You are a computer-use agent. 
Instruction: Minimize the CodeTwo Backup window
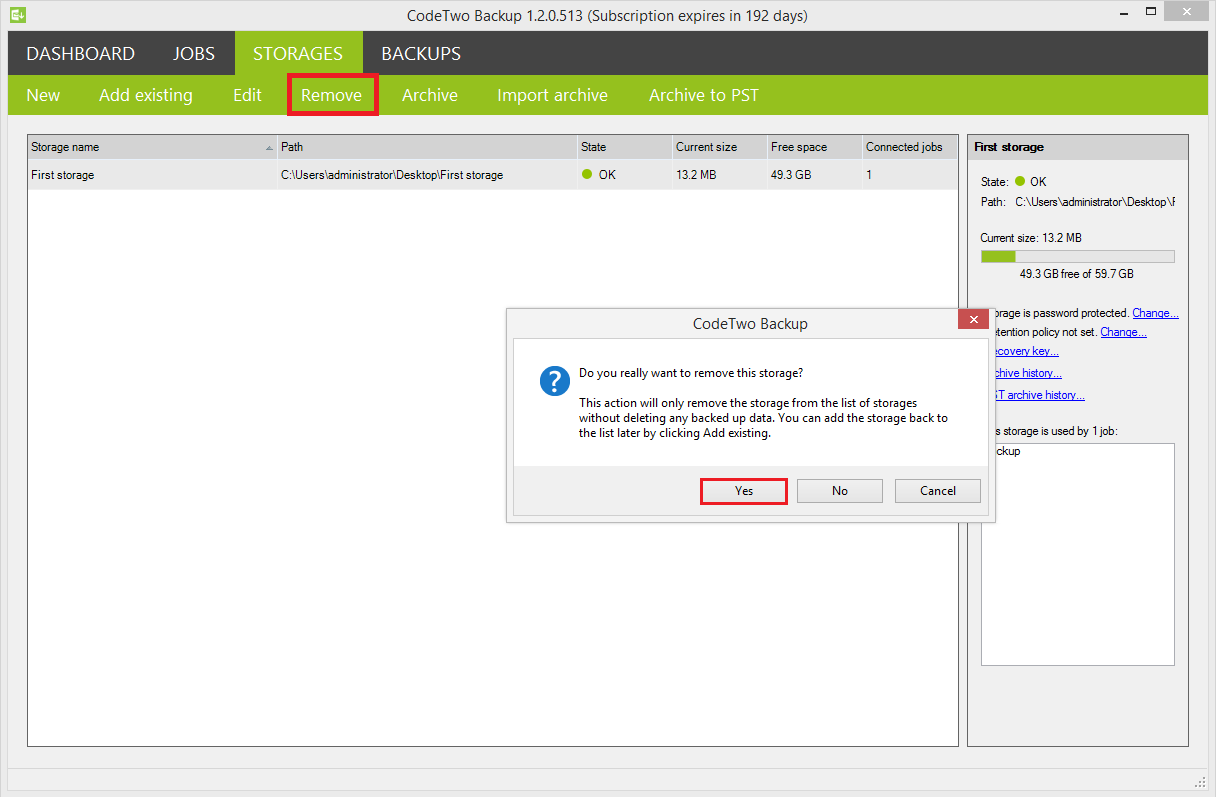coord(1125,13)
